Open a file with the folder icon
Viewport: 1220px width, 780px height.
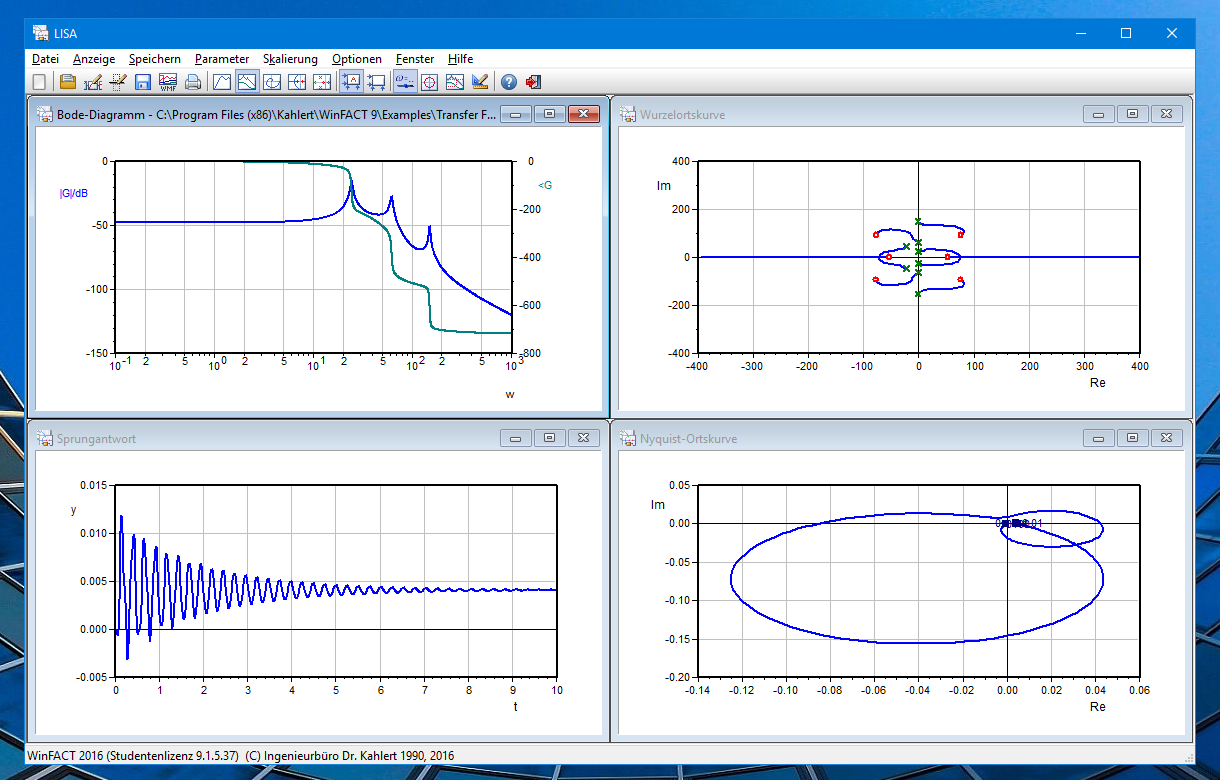pos(68,82)
